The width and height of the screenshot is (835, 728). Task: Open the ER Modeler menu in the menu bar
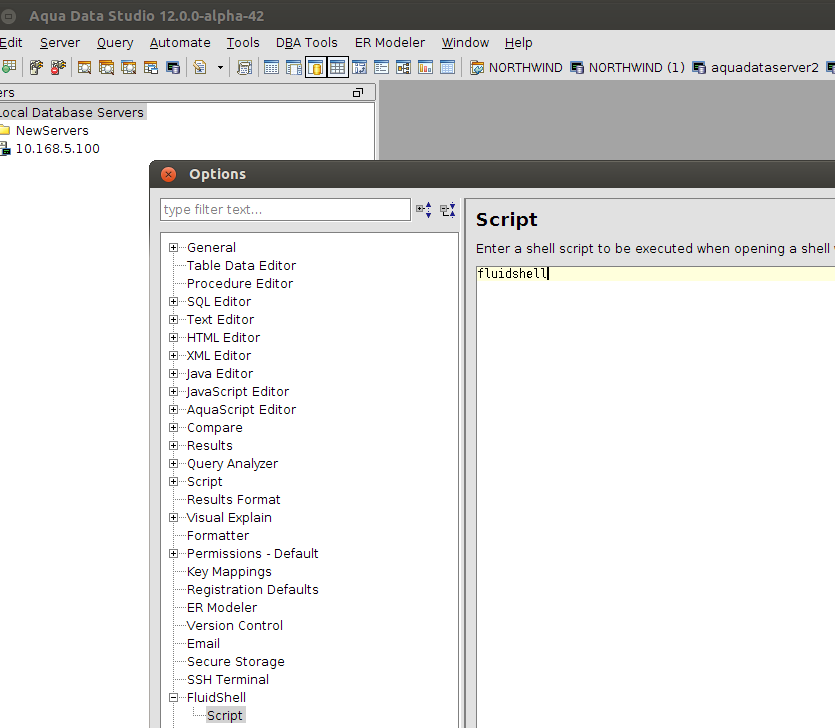tap(390, 43)
